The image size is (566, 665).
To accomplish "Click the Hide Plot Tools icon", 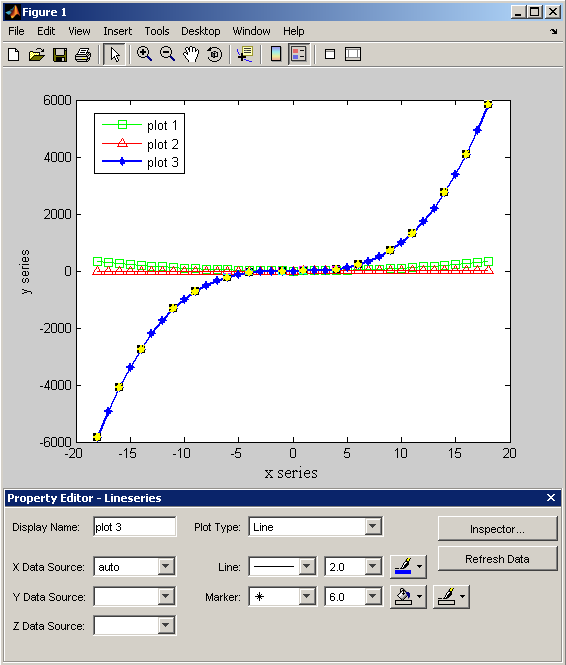I will pos(330,54).
